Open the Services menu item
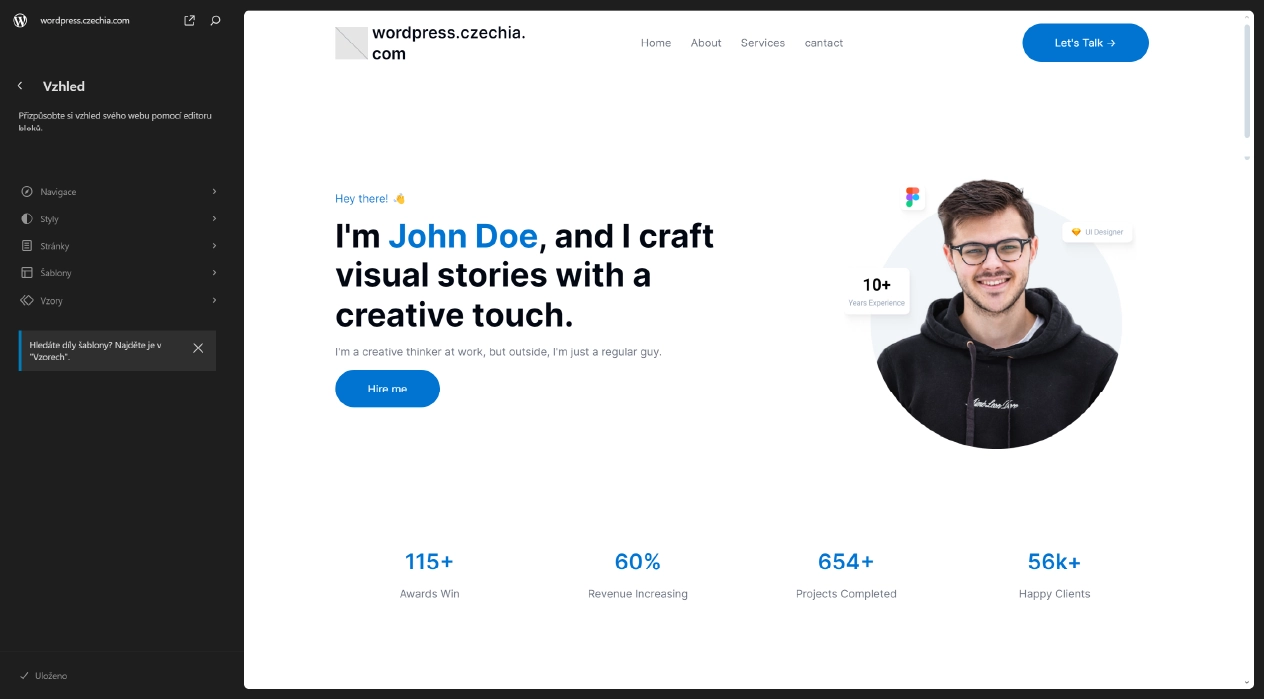 (763, 43)
